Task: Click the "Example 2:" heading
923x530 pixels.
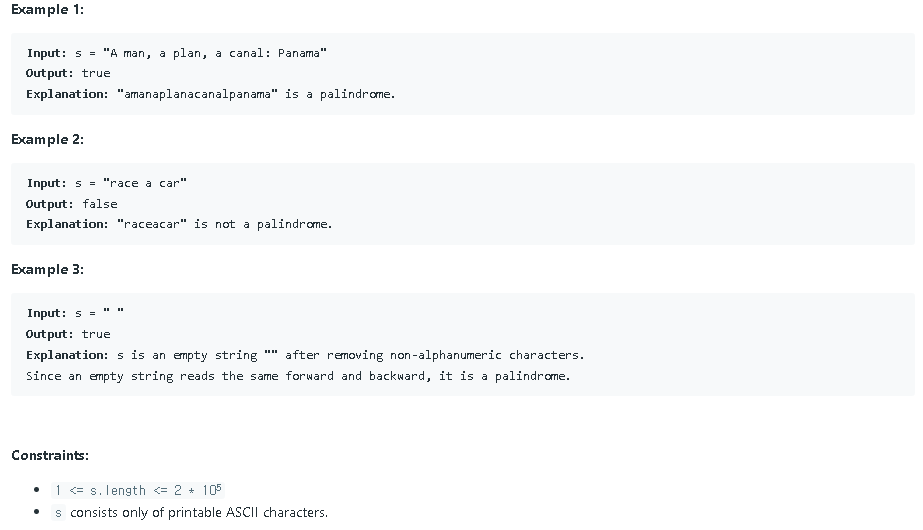Action: (47, 139)
